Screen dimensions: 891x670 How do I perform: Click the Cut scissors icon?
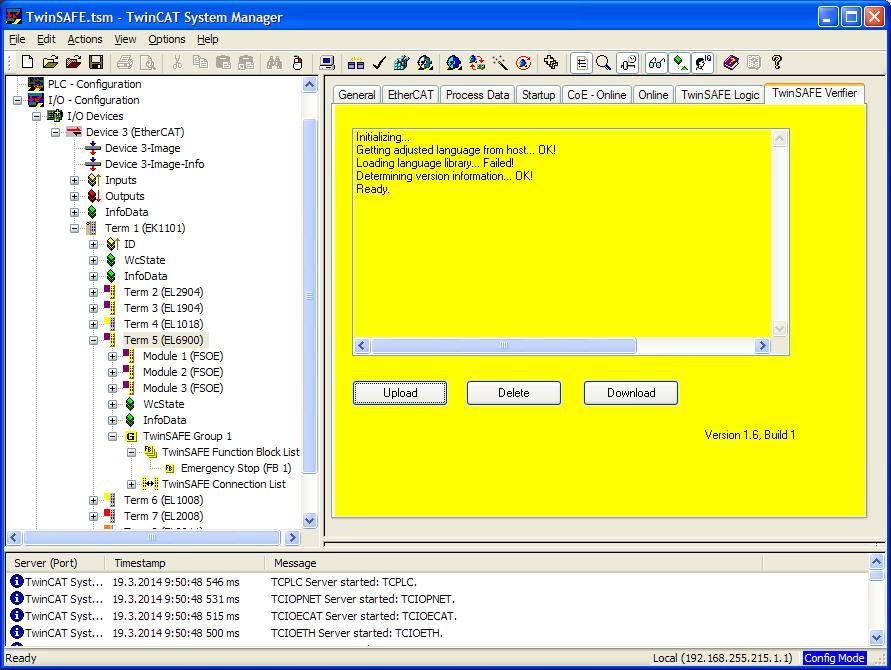click(177, 63)
